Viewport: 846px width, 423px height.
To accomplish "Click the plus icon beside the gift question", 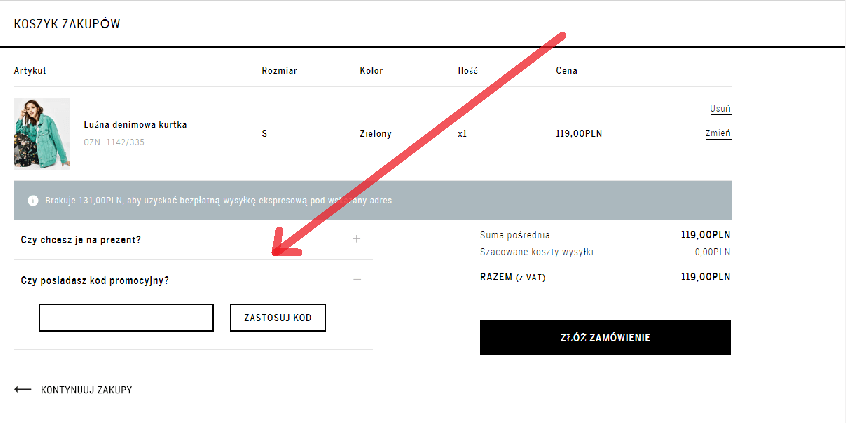I will click(357, 240).
